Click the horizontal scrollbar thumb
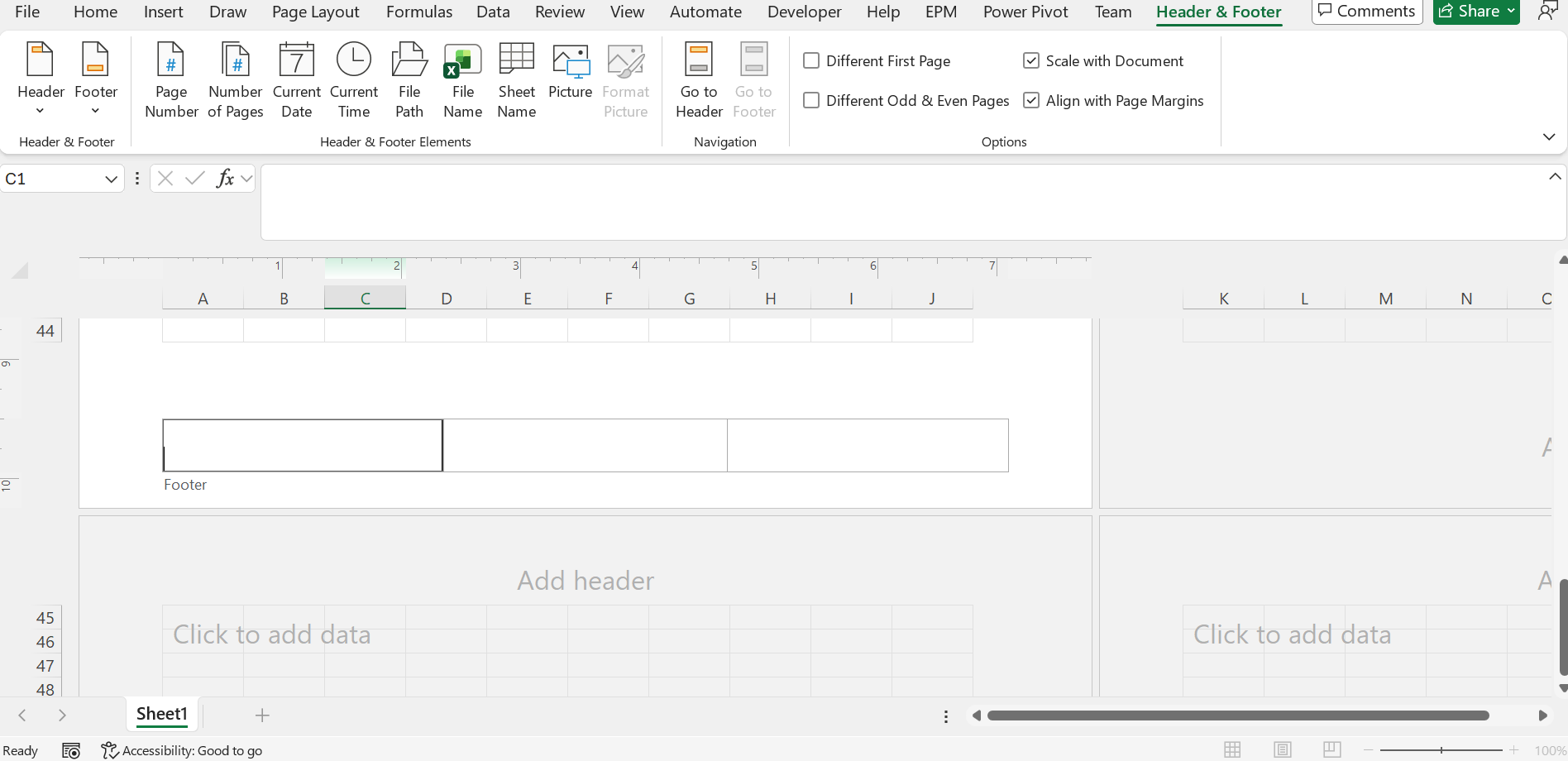The height and width of the screenshot is (761, 1568). click(1238, 716)
